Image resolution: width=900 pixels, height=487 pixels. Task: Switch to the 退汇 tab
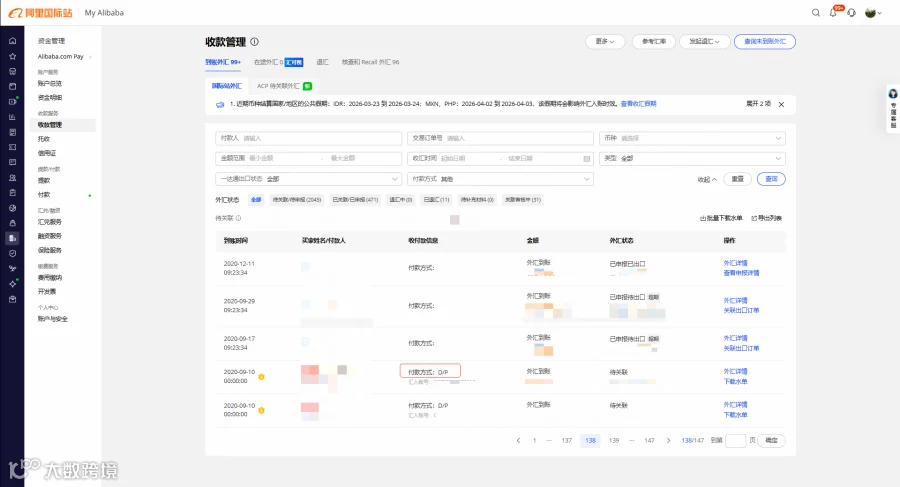click(323, 62)
